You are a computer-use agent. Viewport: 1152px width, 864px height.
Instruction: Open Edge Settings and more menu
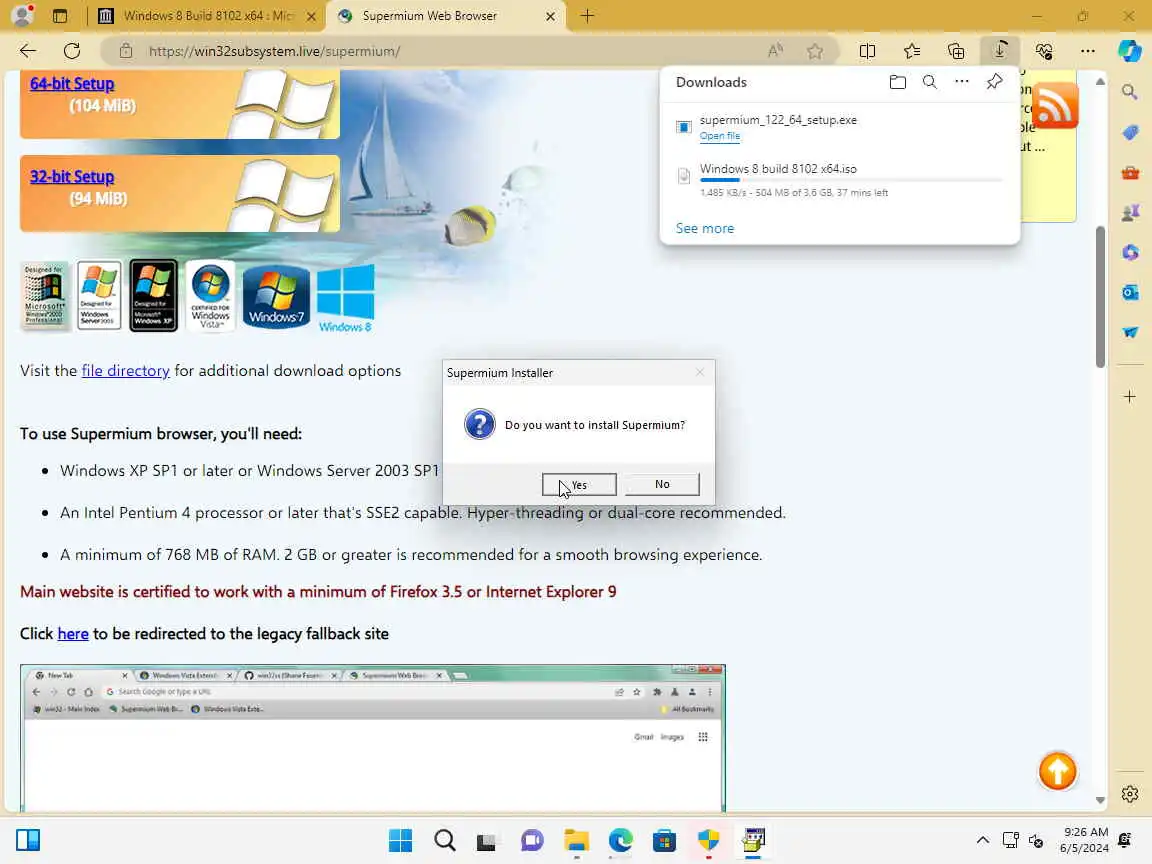1088,51
